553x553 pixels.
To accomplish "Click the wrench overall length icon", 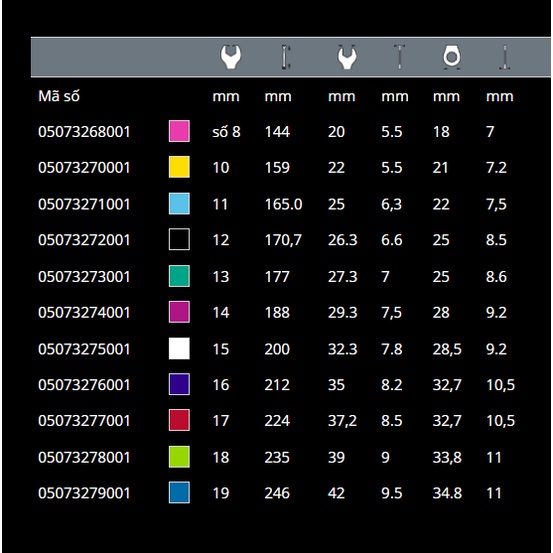I will (286, 57).
